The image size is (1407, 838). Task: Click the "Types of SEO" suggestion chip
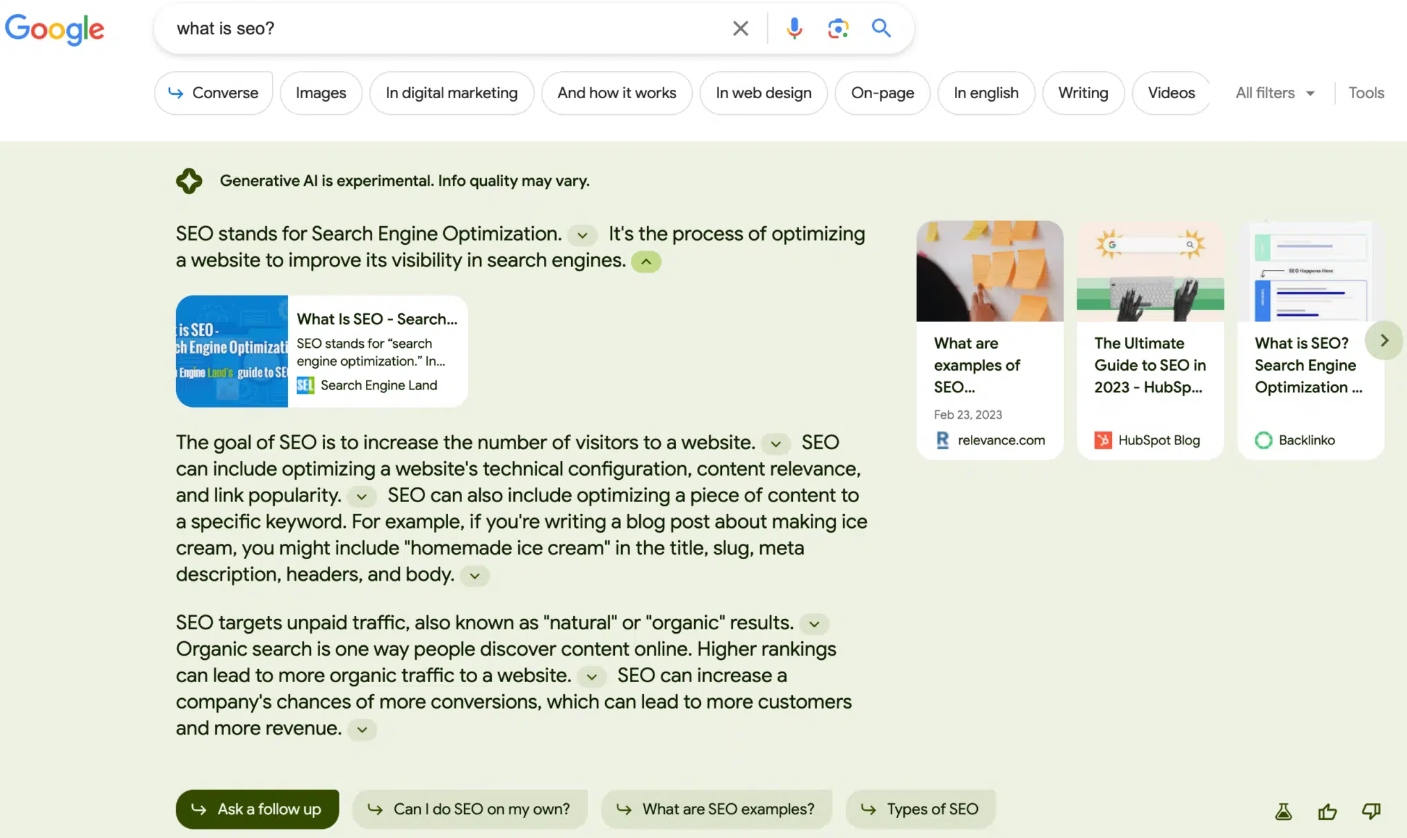click(x=920, y=808)
